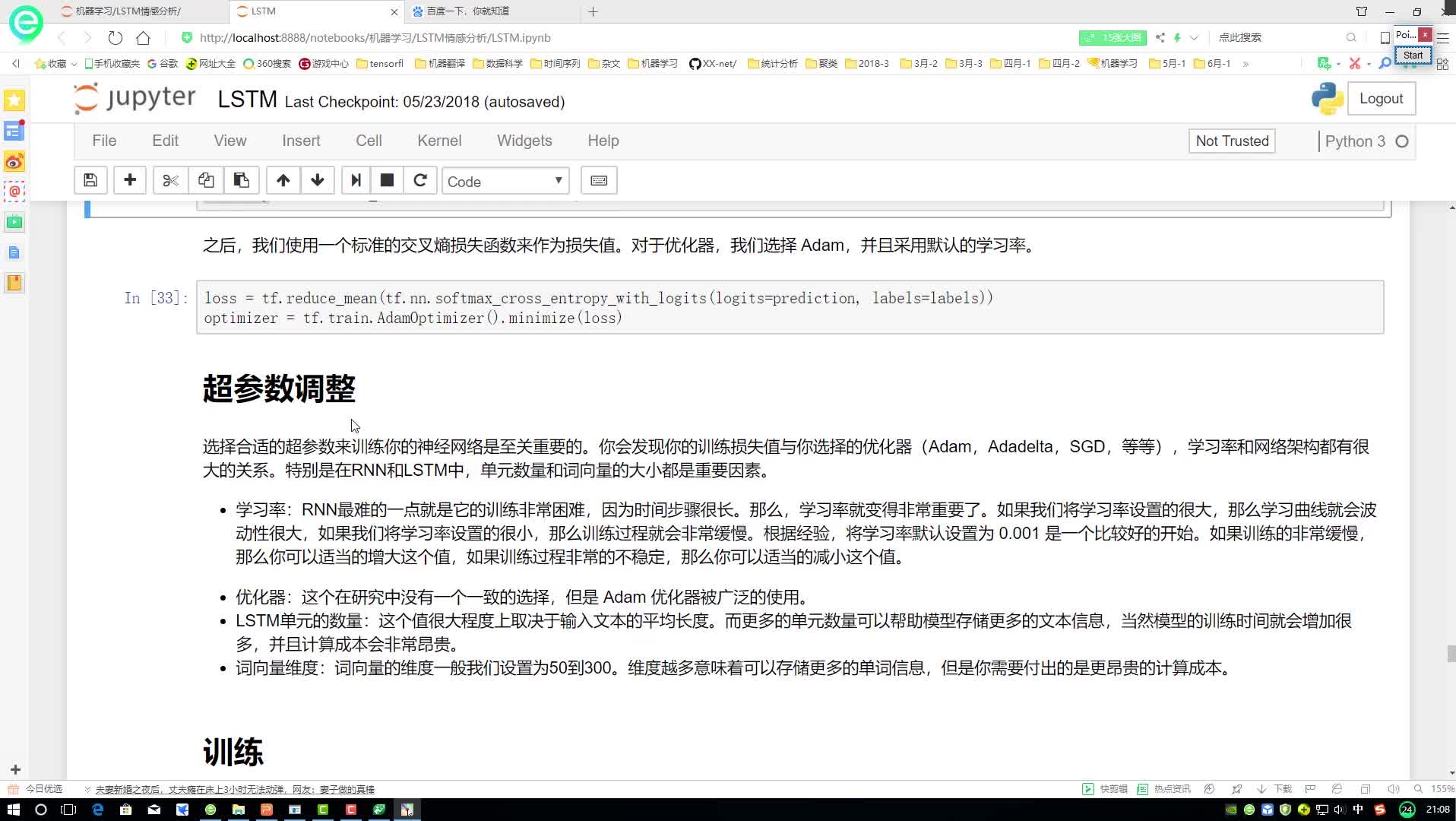
Task: Interrupt the kernel with stop icon
Action: 387,180
